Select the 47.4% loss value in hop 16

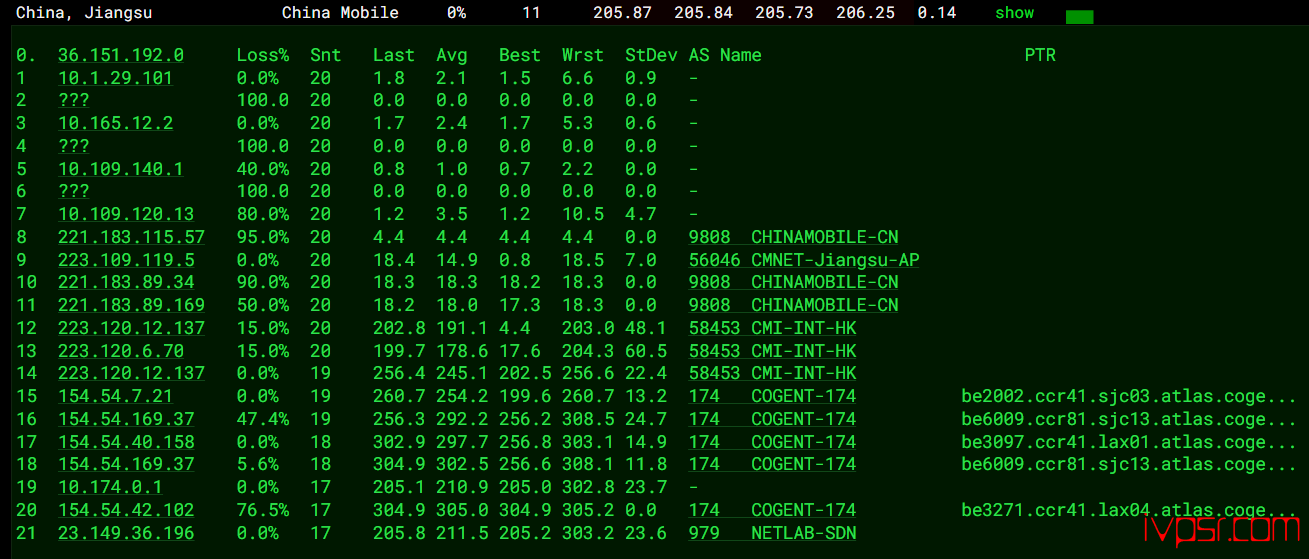coord(263,419)
